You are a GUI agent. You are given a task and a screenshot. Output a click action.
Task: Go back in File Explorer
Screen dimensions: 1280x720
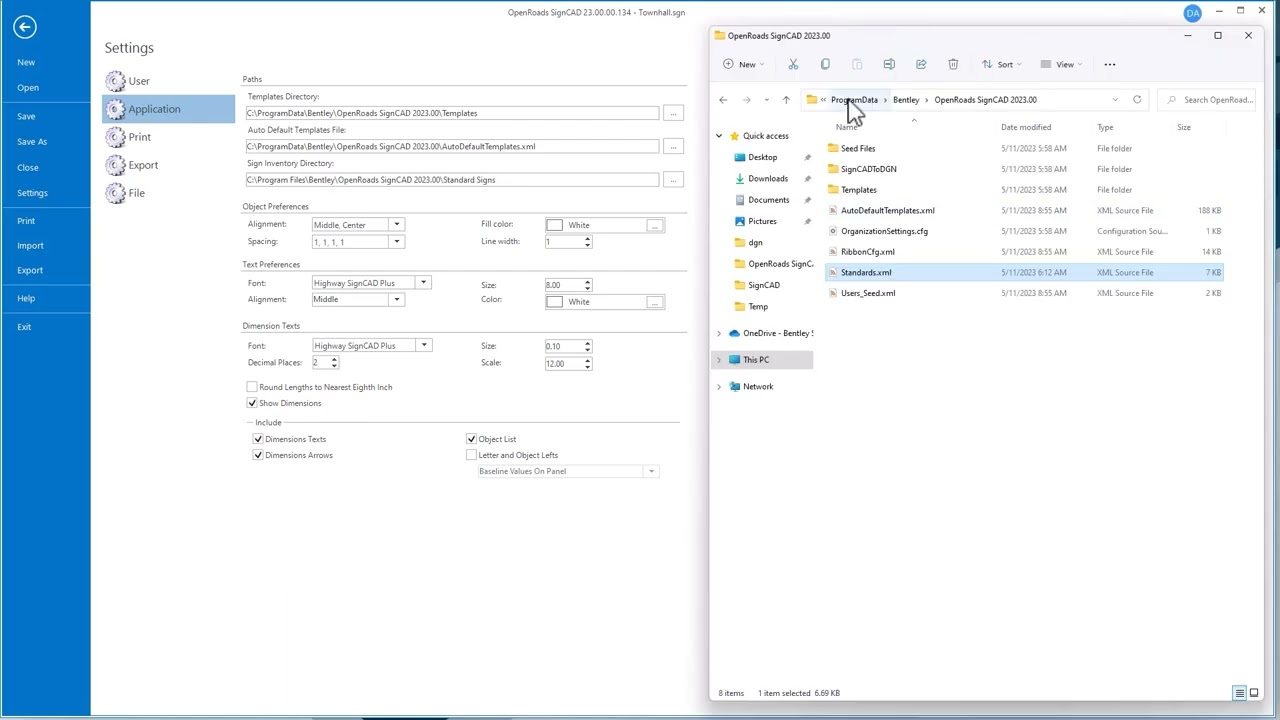click(723, 100)
